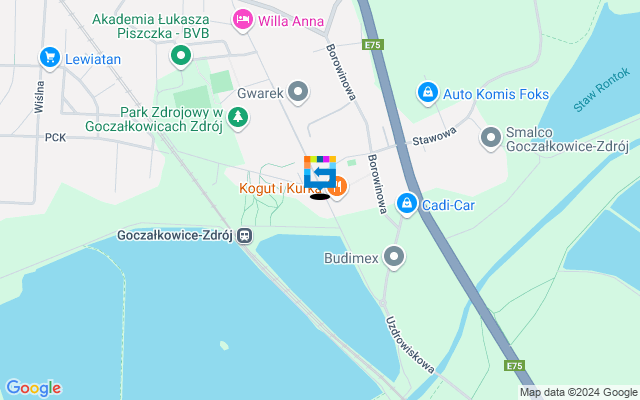Select the Uzdrowiskowa street label
Screen dimensions: 640x400
click(x=410, y=345)
